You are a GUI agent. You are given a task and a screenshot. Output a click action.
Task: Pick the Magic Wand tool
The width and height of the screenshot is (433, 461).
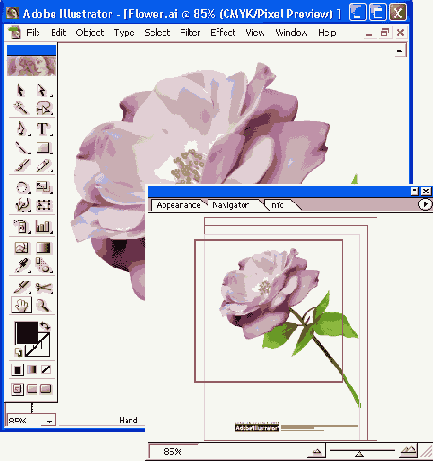coord(21,108)
